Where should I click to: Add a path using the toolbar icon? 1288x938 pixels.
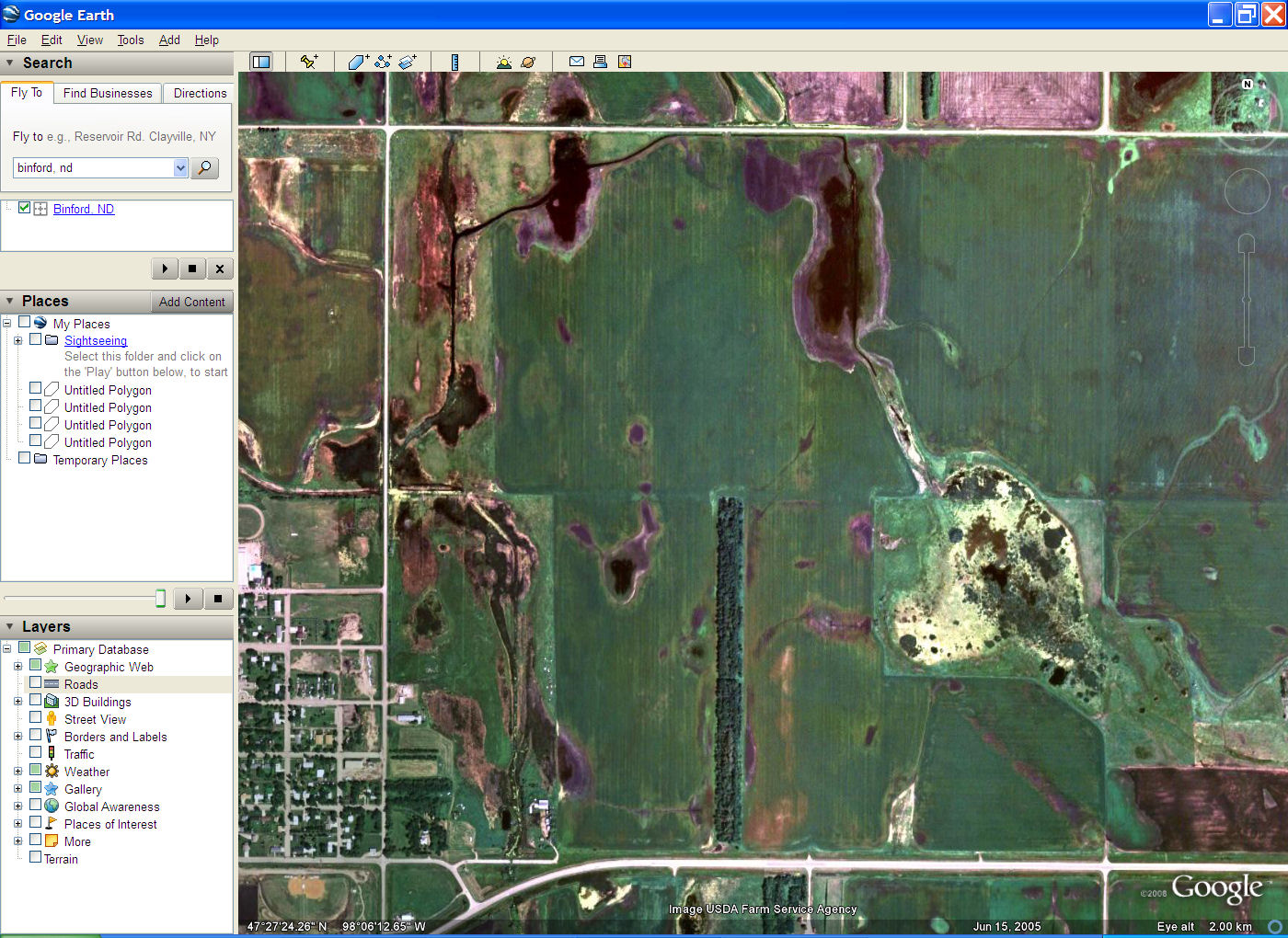click(x=383, y=62)
